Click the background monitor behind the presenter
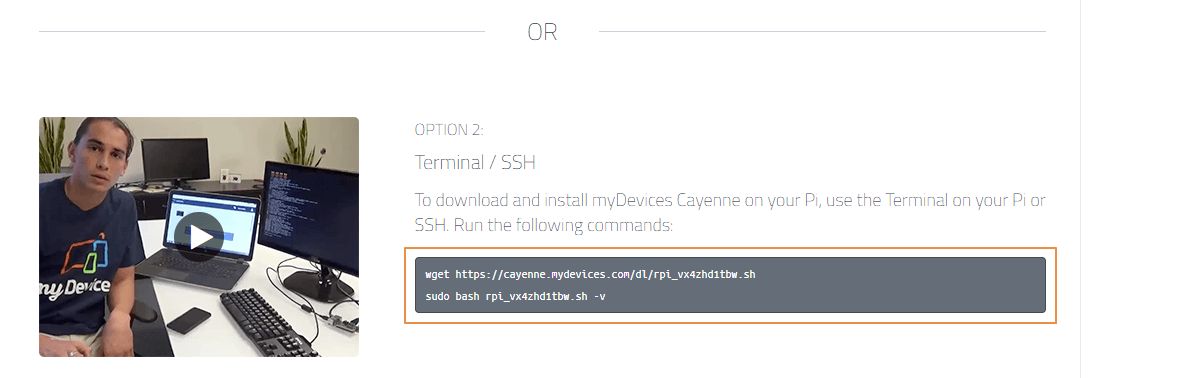1196x378 pixels. (x=175, y=160)
